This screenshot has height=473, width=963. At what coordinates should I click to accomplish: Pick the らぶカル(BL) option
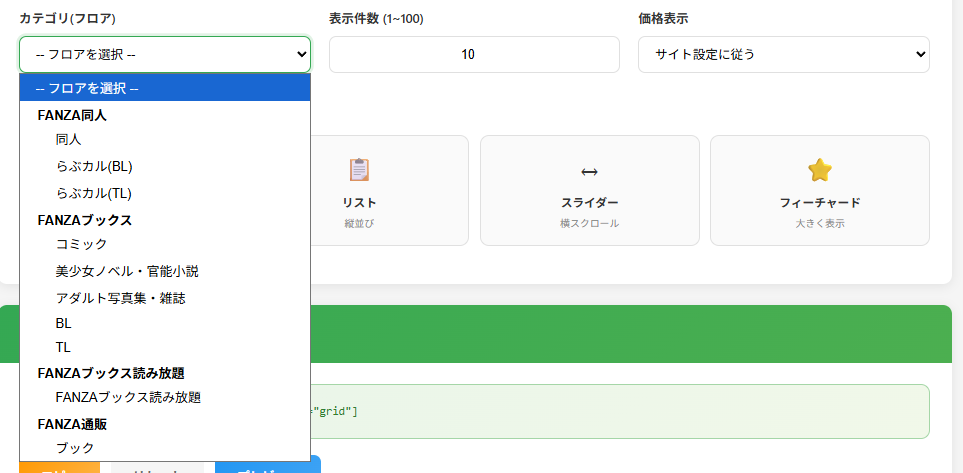[x=94, y=166]
